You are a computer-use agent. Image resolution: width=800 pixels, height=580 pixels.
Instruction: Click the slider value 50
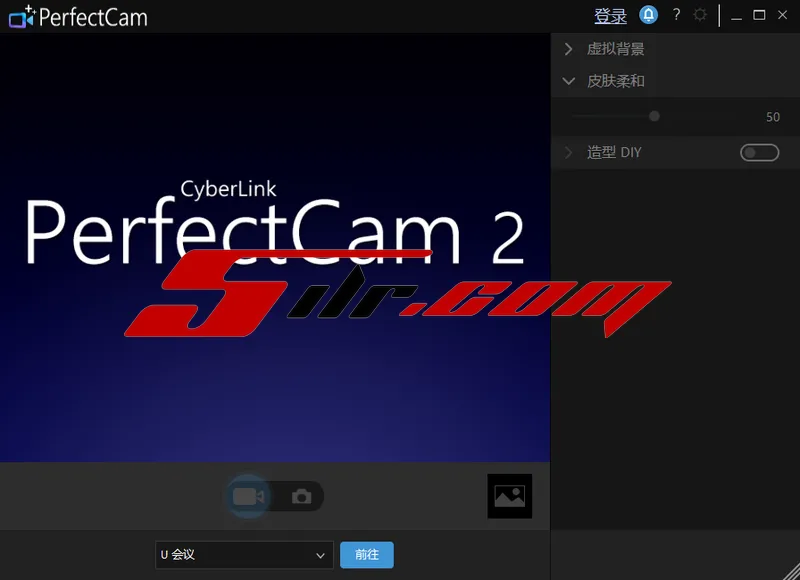coord(772,117)
